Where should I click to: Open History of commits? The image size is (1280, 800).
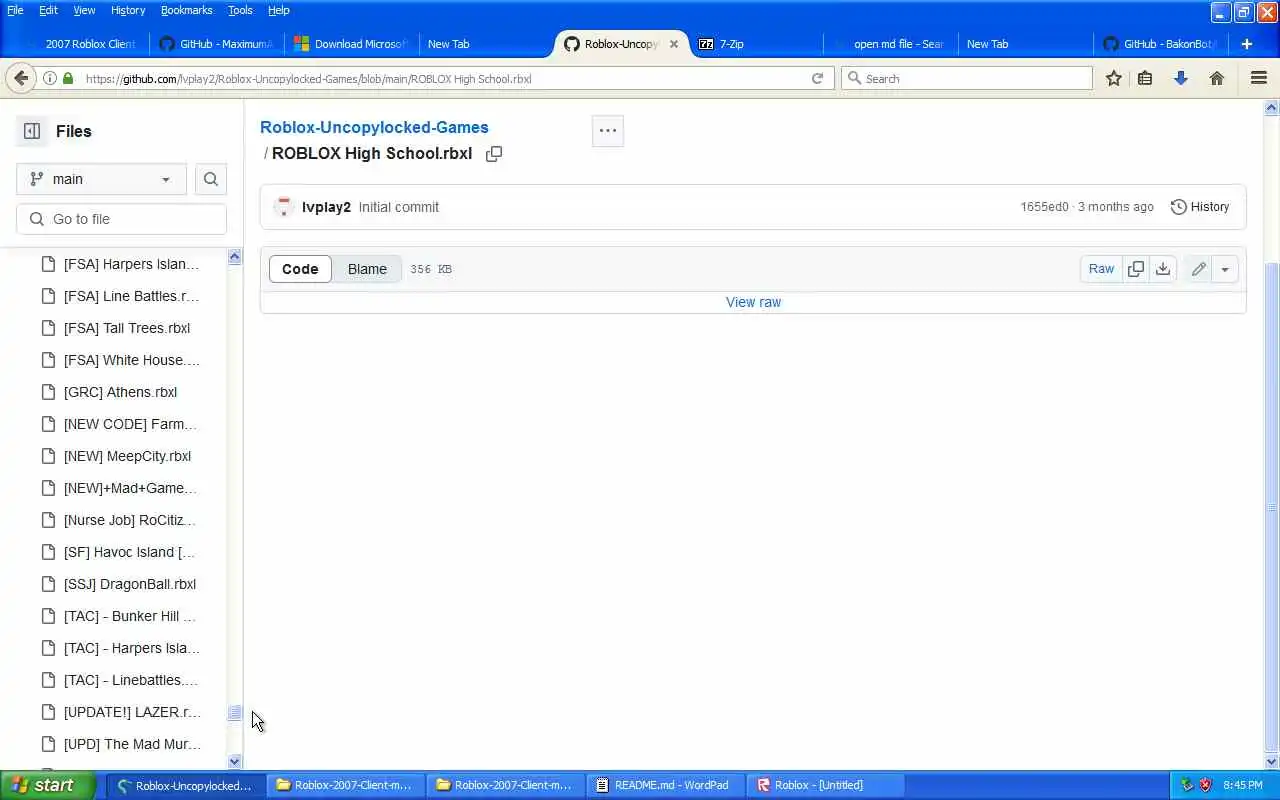(1200, 207)
